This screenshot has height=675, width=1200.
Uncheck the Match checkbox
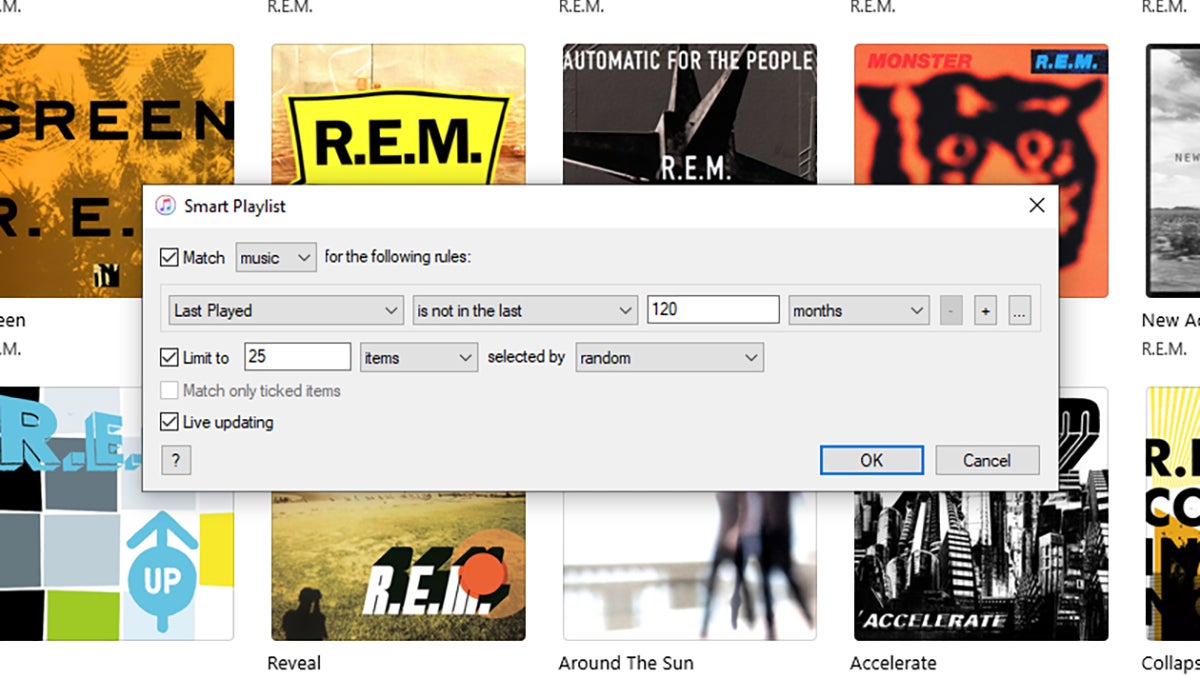170,257
